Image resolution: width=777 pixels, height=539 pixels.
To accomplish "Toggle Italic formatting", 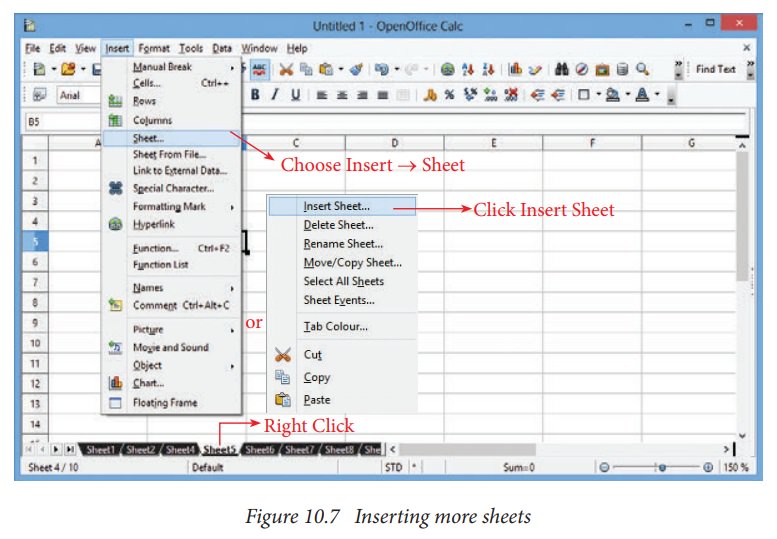I will (x=275, y=95).
